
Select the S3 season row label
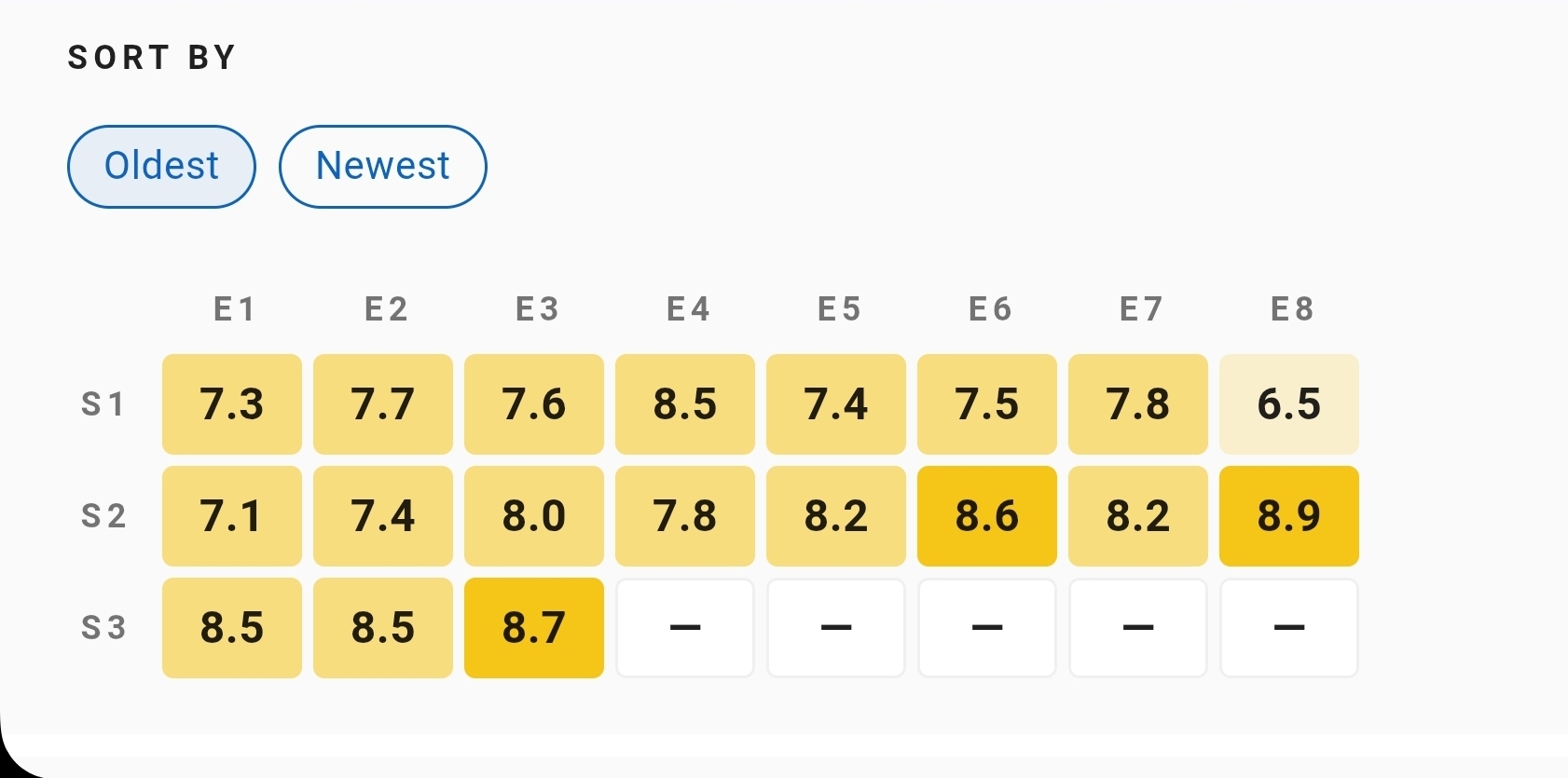(x=103, y=628)
